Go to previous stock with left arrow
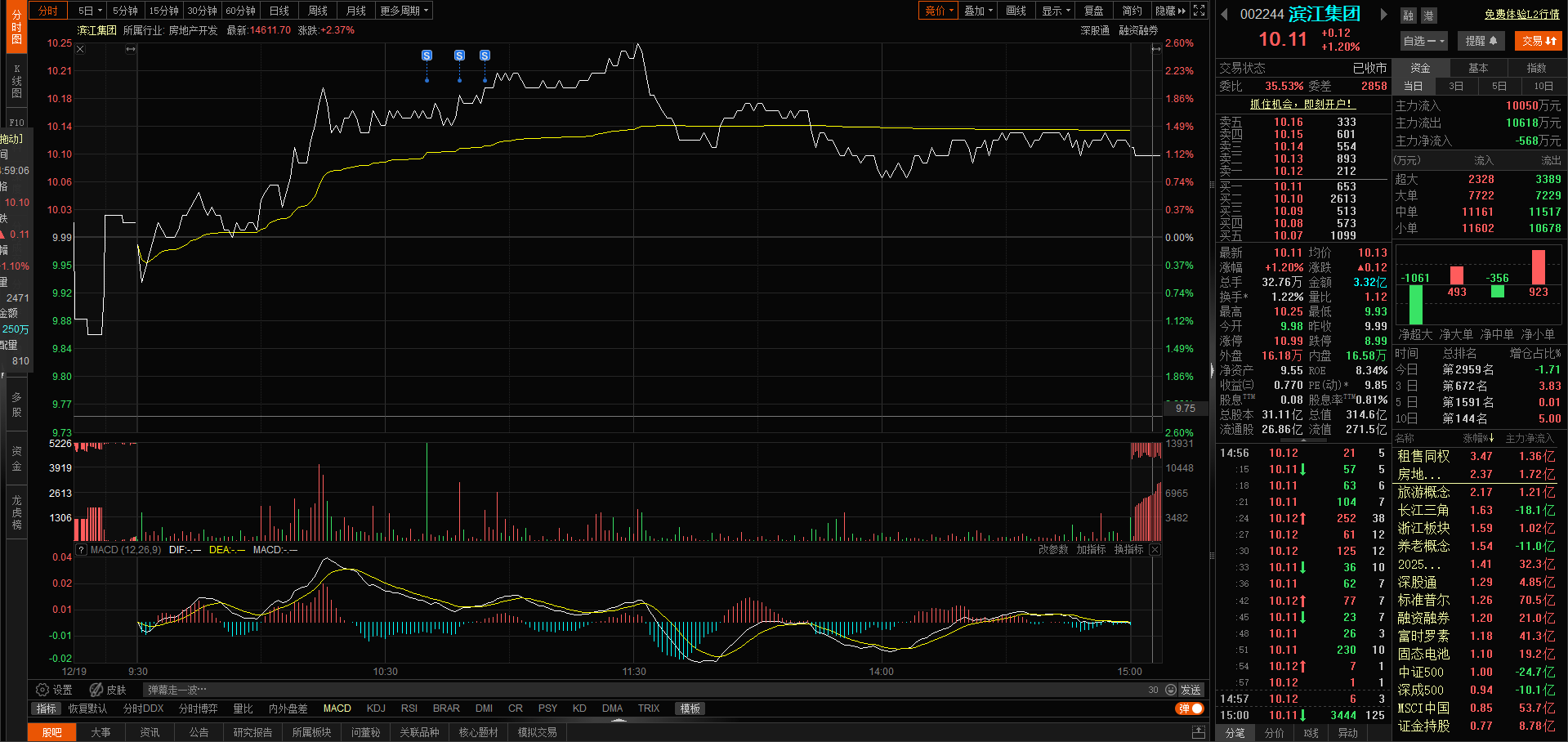 point(1224,14)
